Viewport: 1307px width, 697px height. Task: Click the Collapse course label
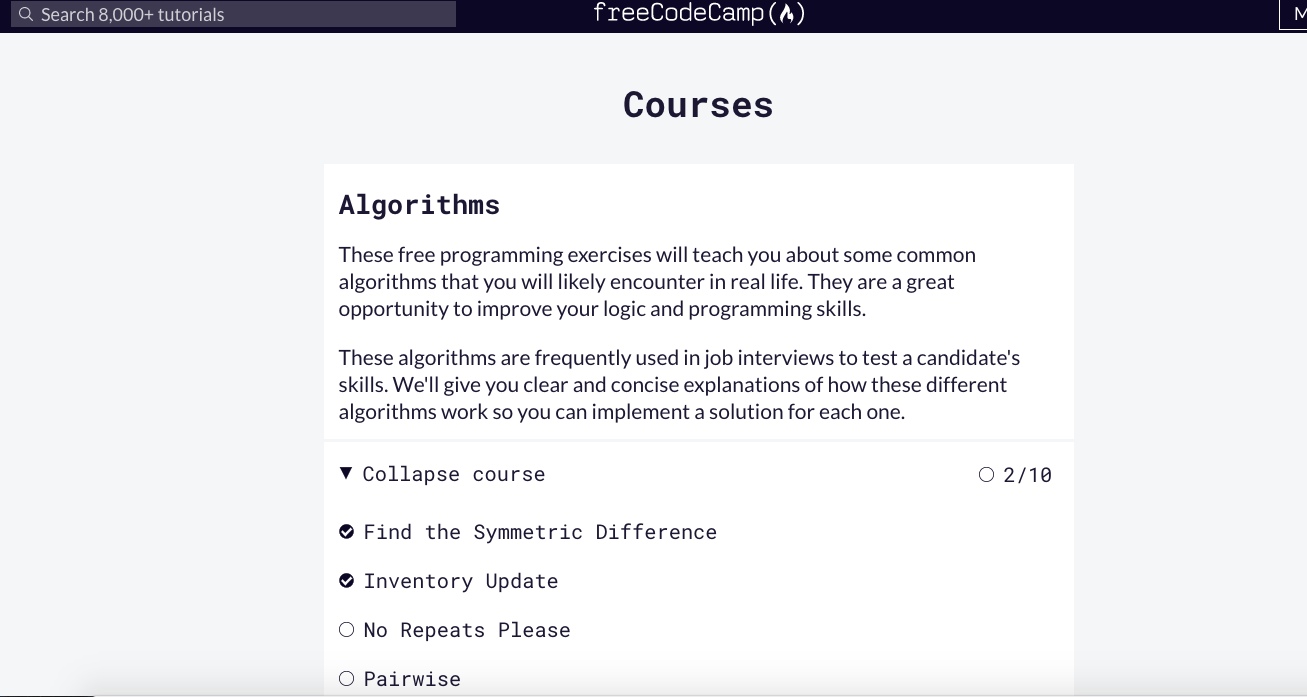(454, 474)
